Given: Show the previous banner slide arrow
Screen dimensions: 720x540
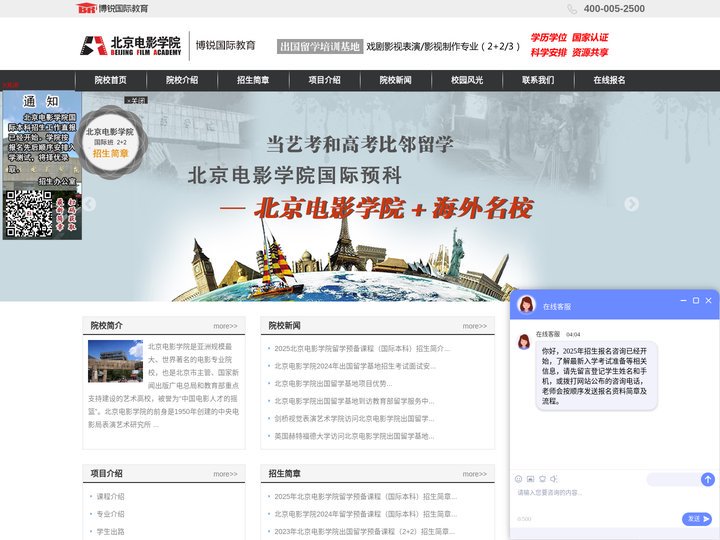Looking at the screenshot, I should [89, 204].
